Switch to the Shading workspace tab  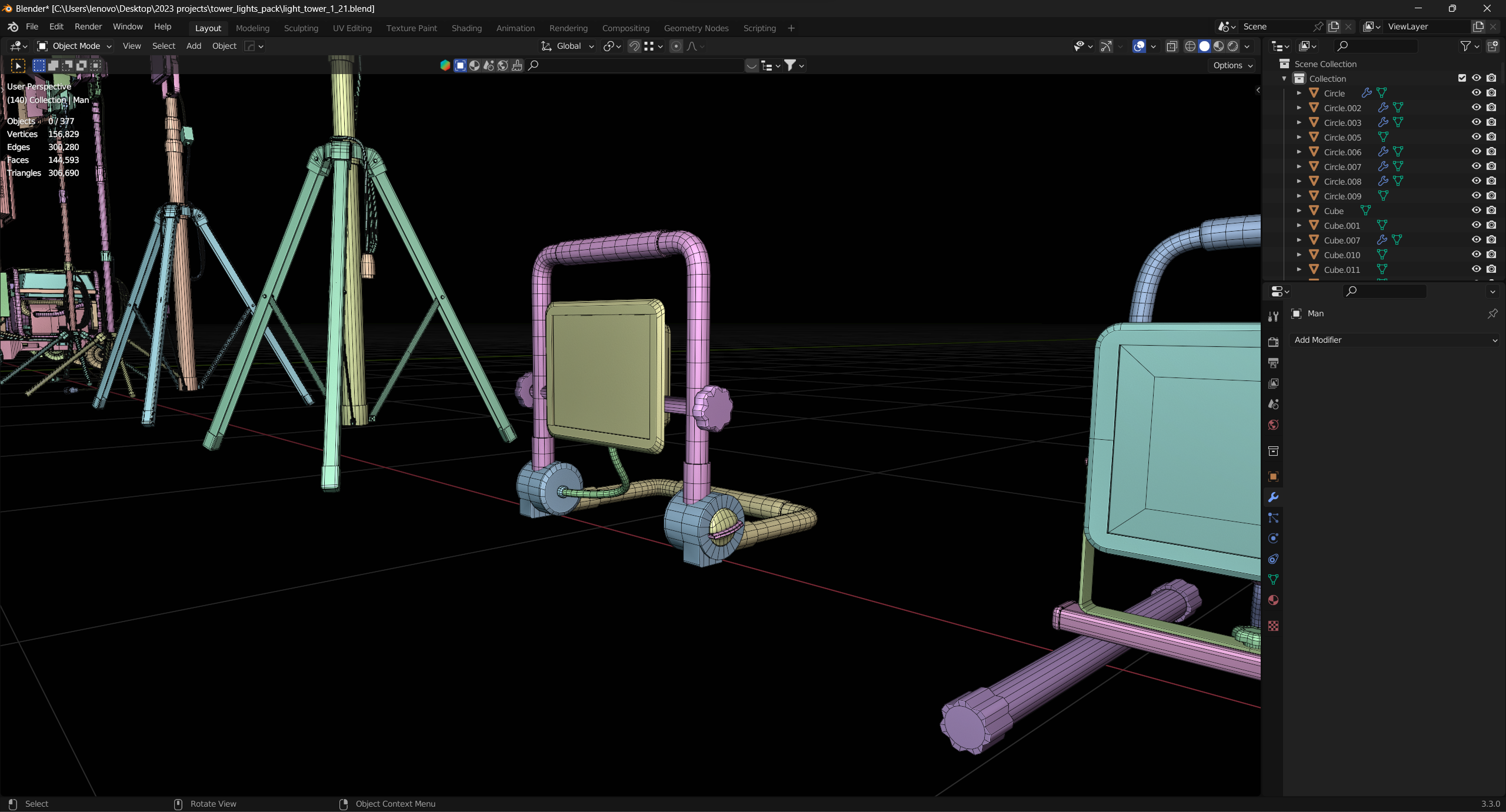[467, 28]
